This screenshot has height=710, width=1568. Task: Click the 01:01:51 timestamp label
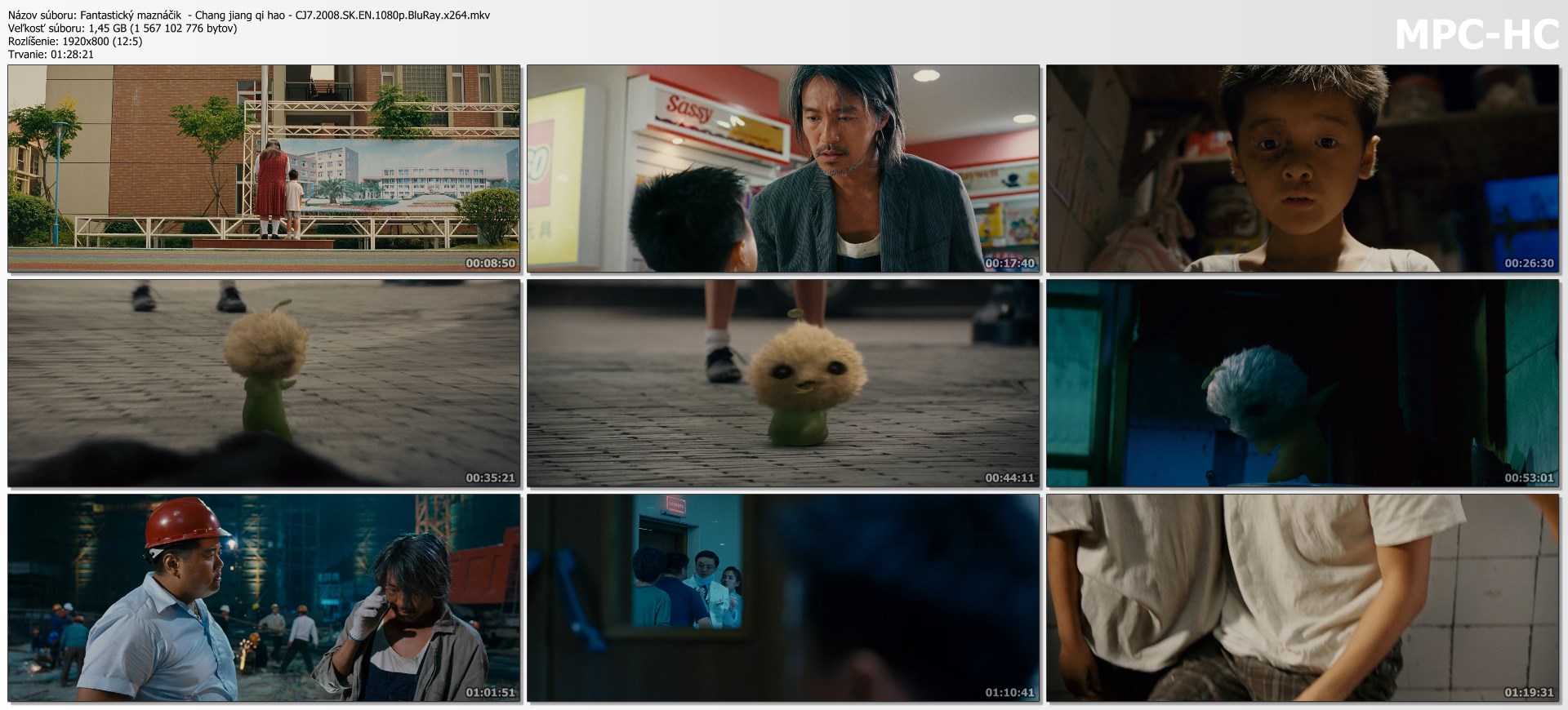point(490,693)
